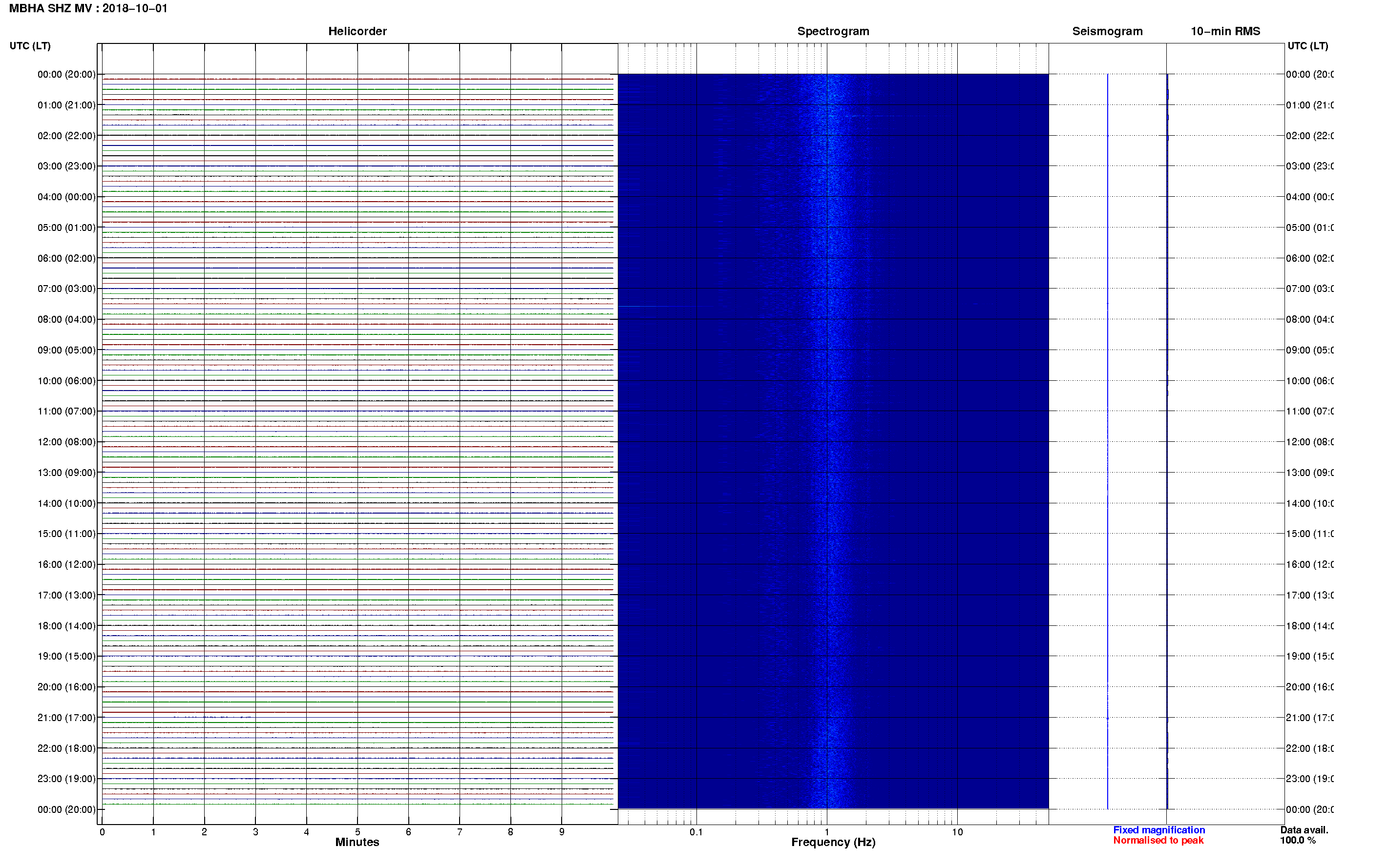
Task: Click the left '04:00 (00:00)' time label
Action: click(x=66, y=197)
